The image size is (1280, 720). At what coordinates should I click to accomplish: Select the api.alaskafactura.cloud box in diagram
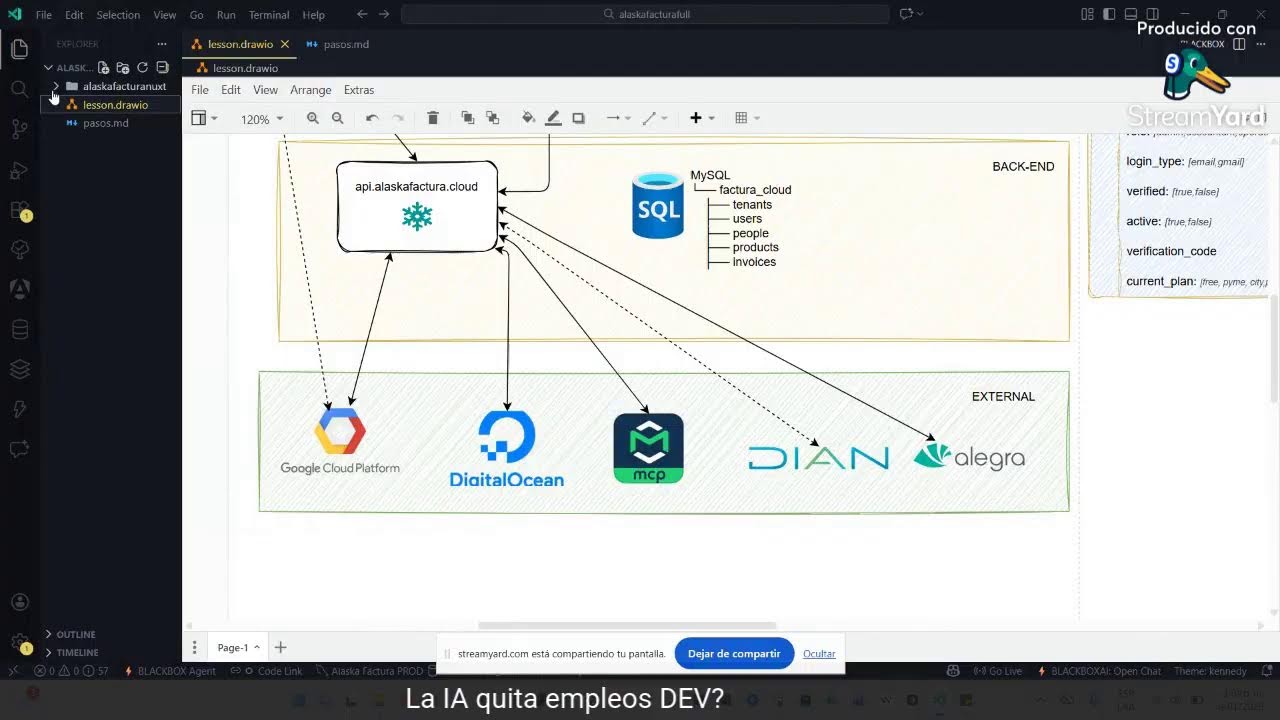point(417,206)
